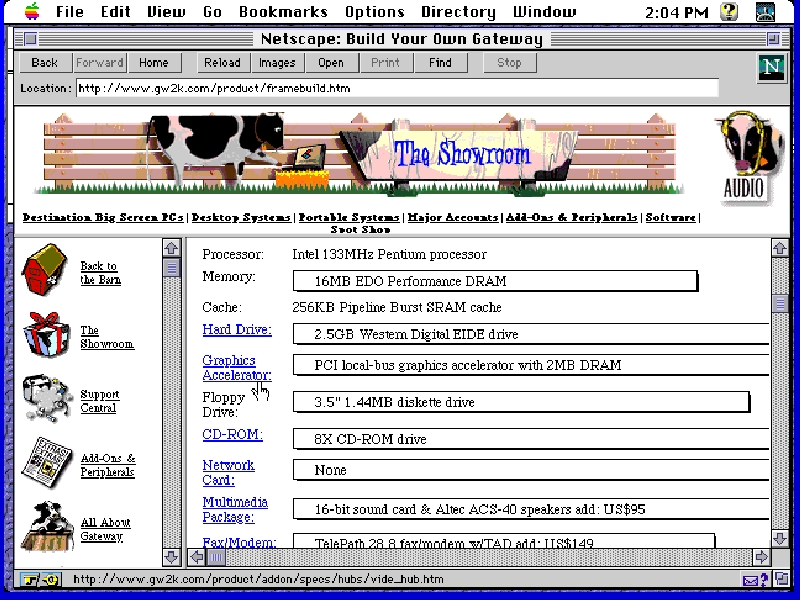Viewport: 800px width, 600px height.
Task: Follow the Hard Drive link
Action: 237,330
